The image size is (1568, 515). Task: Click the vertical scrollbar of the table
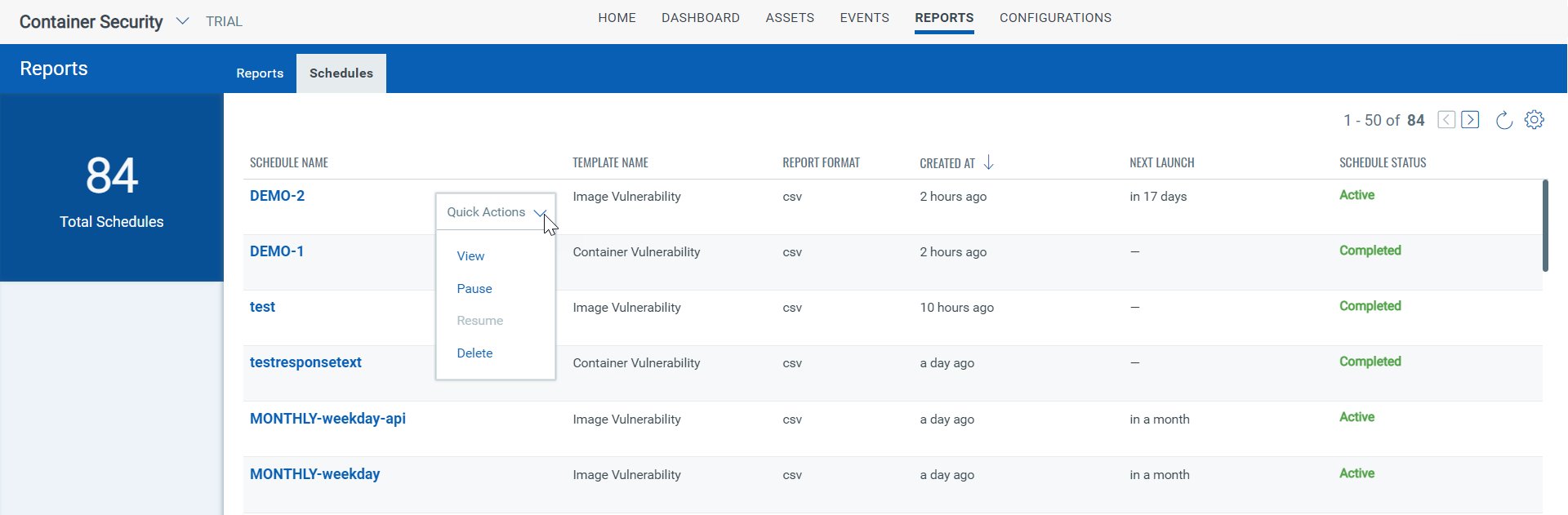(1545, 226)
